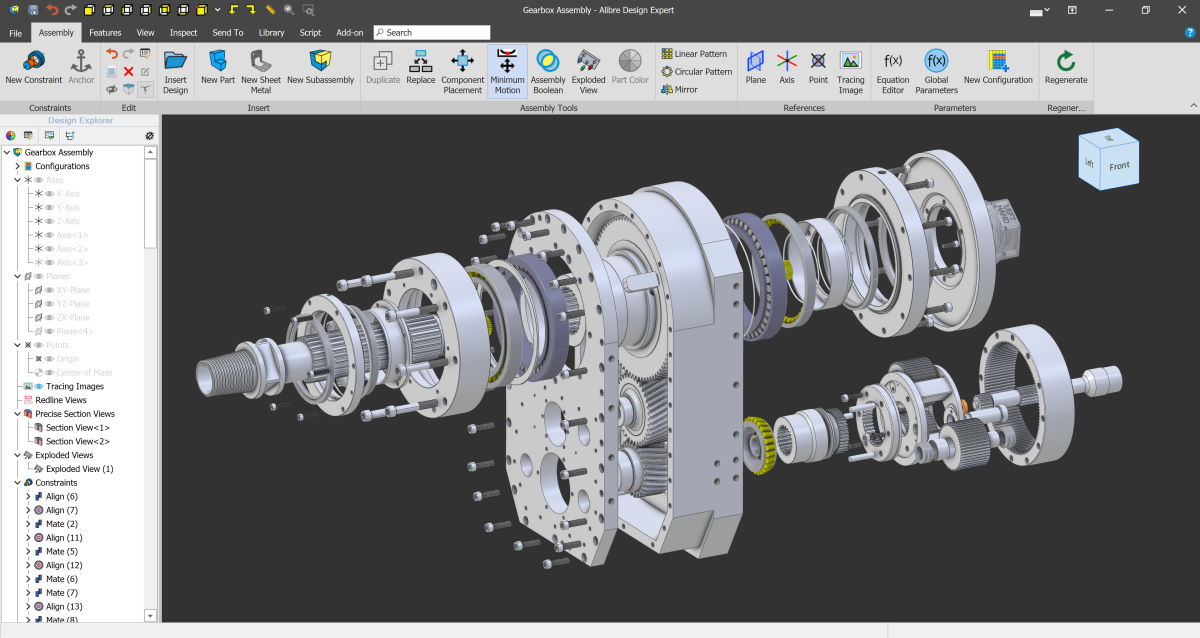This screenshot has width=1200, height=638.
Task: Open the Inspect menu
Action: (183, 32)
